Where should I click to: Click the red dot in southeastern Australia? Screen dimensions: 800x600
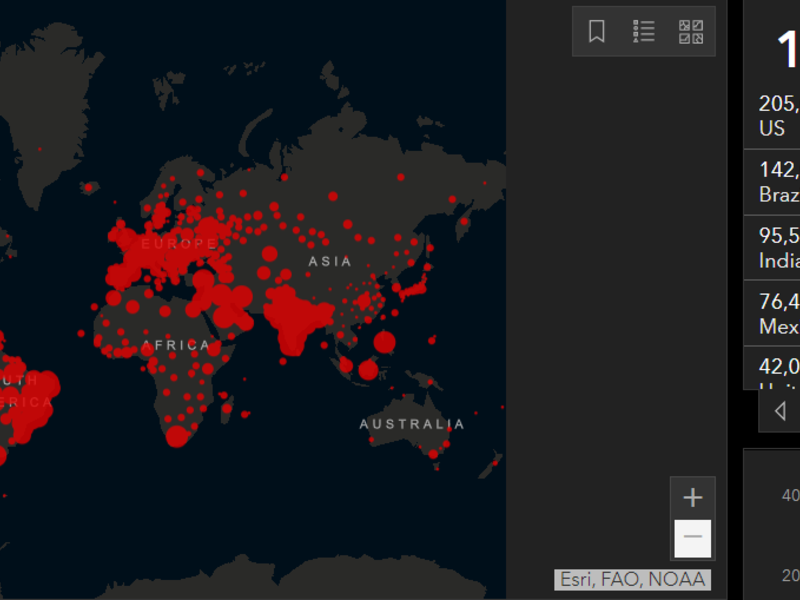pos(434,454)
